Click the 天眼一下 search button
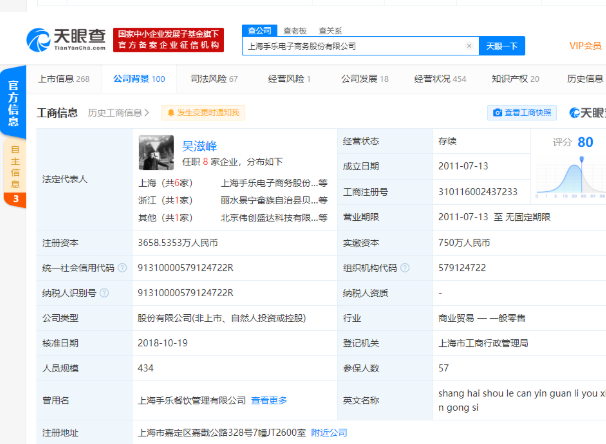This screenshot has width=606, height=444. 502,46
